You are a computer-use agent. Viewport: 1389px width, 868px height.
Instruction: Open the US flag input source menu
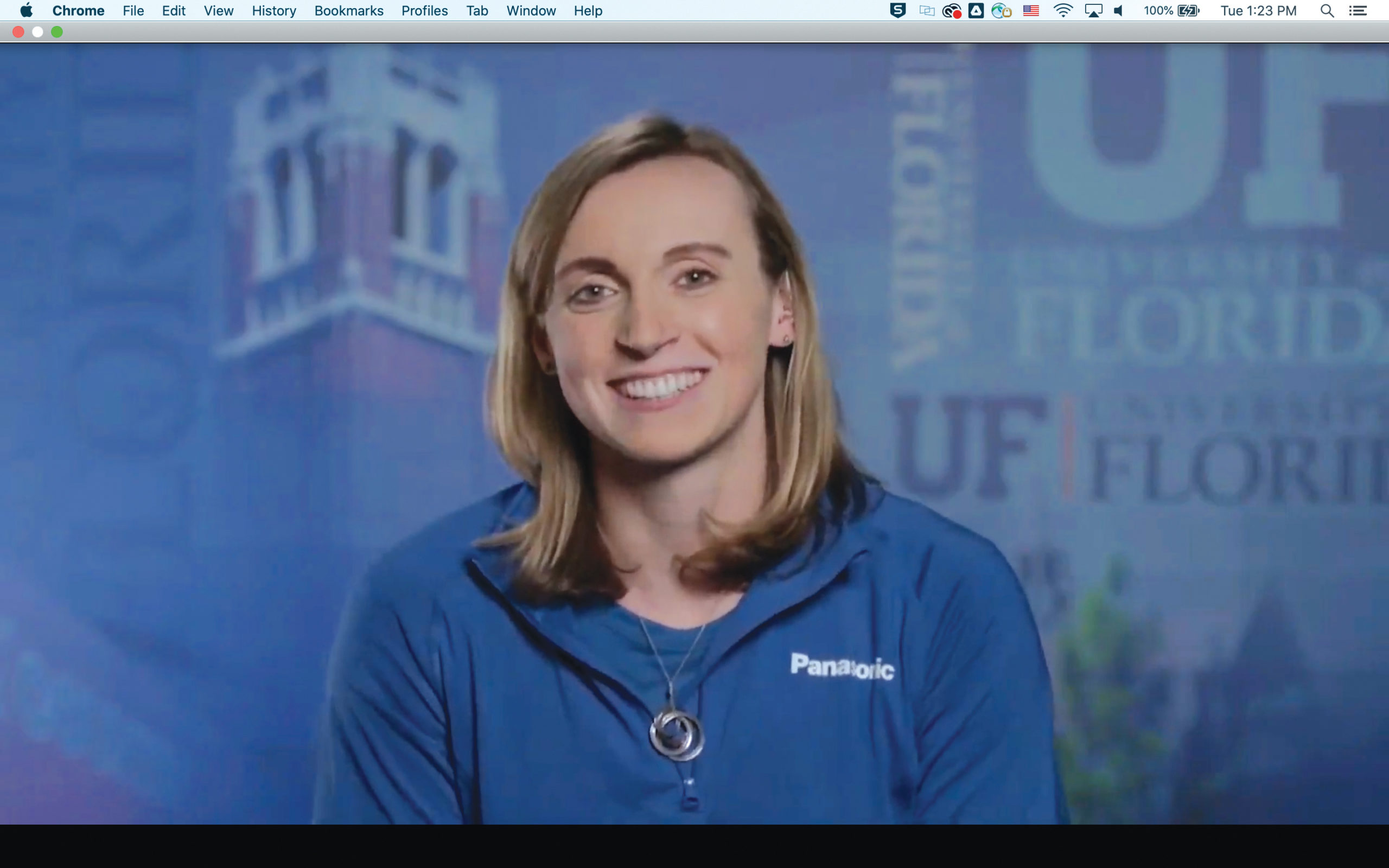pyautogui.click(x=1031, y=10)
